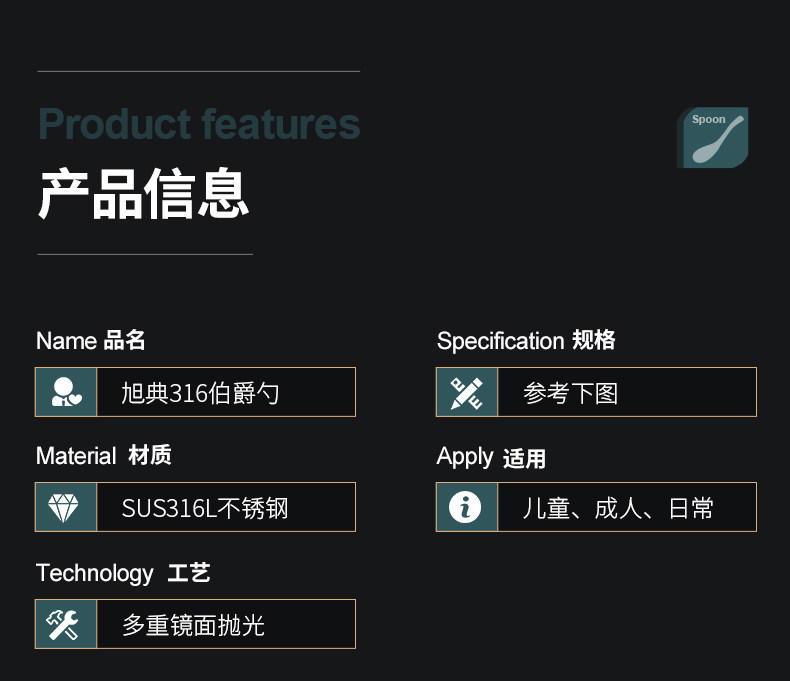Click the horizontal line above Product features
Image resolution: width=790 pixels, height=681 pixels.
(x=198, y=71)
